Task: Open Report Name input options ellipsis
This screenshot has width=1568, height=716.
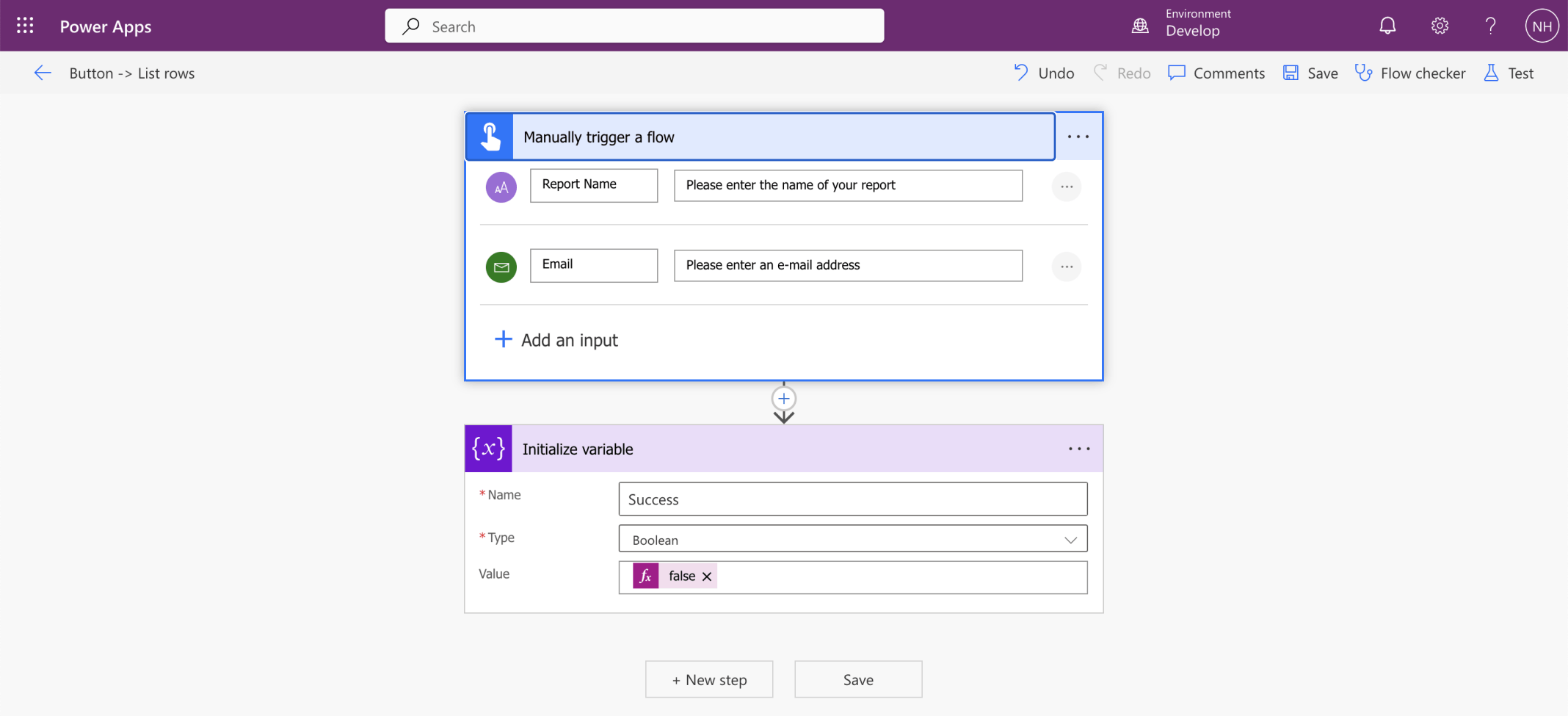Action: coord(1067,187)
